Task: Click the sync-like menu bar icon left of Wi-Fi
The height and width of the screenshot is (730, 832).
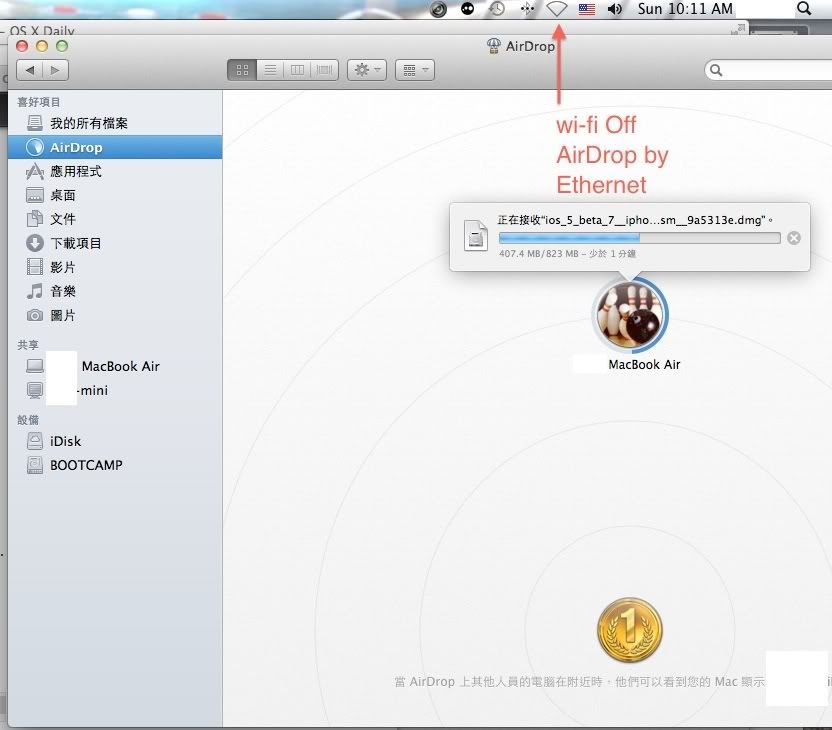Action: tap(527, 9)
